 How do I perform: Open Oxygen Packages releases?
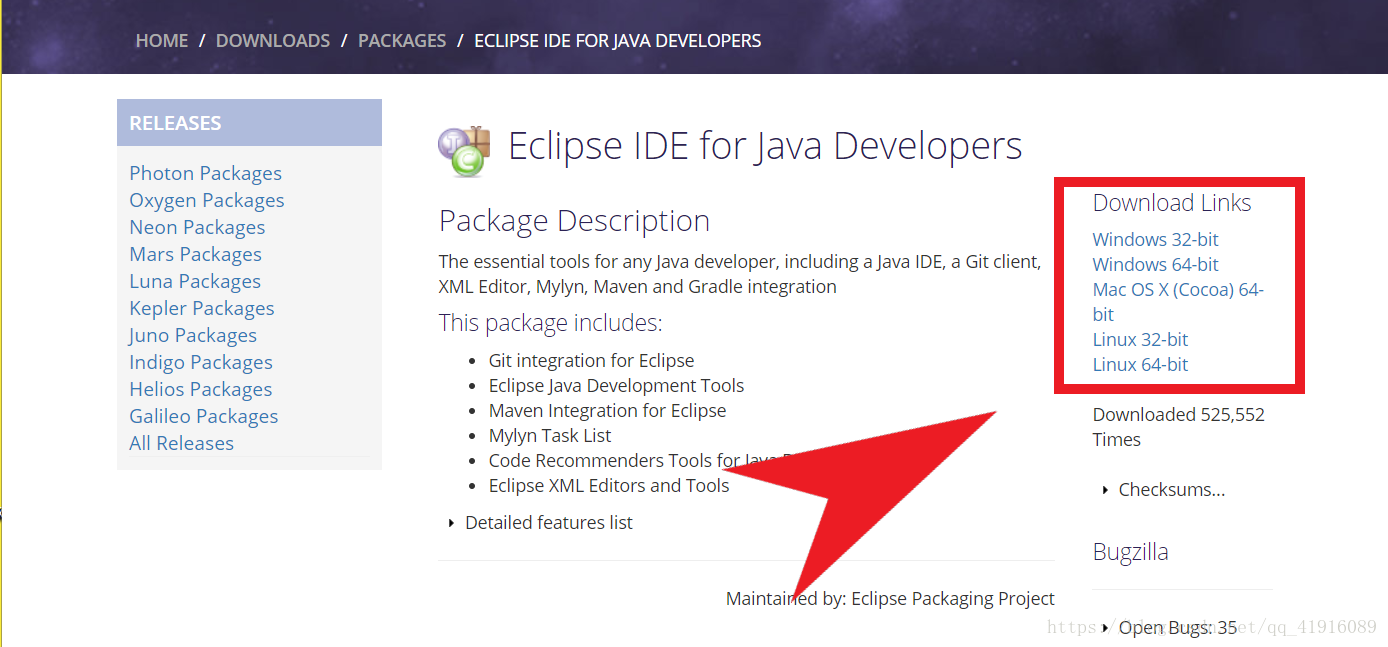click(x=207, y=200)
